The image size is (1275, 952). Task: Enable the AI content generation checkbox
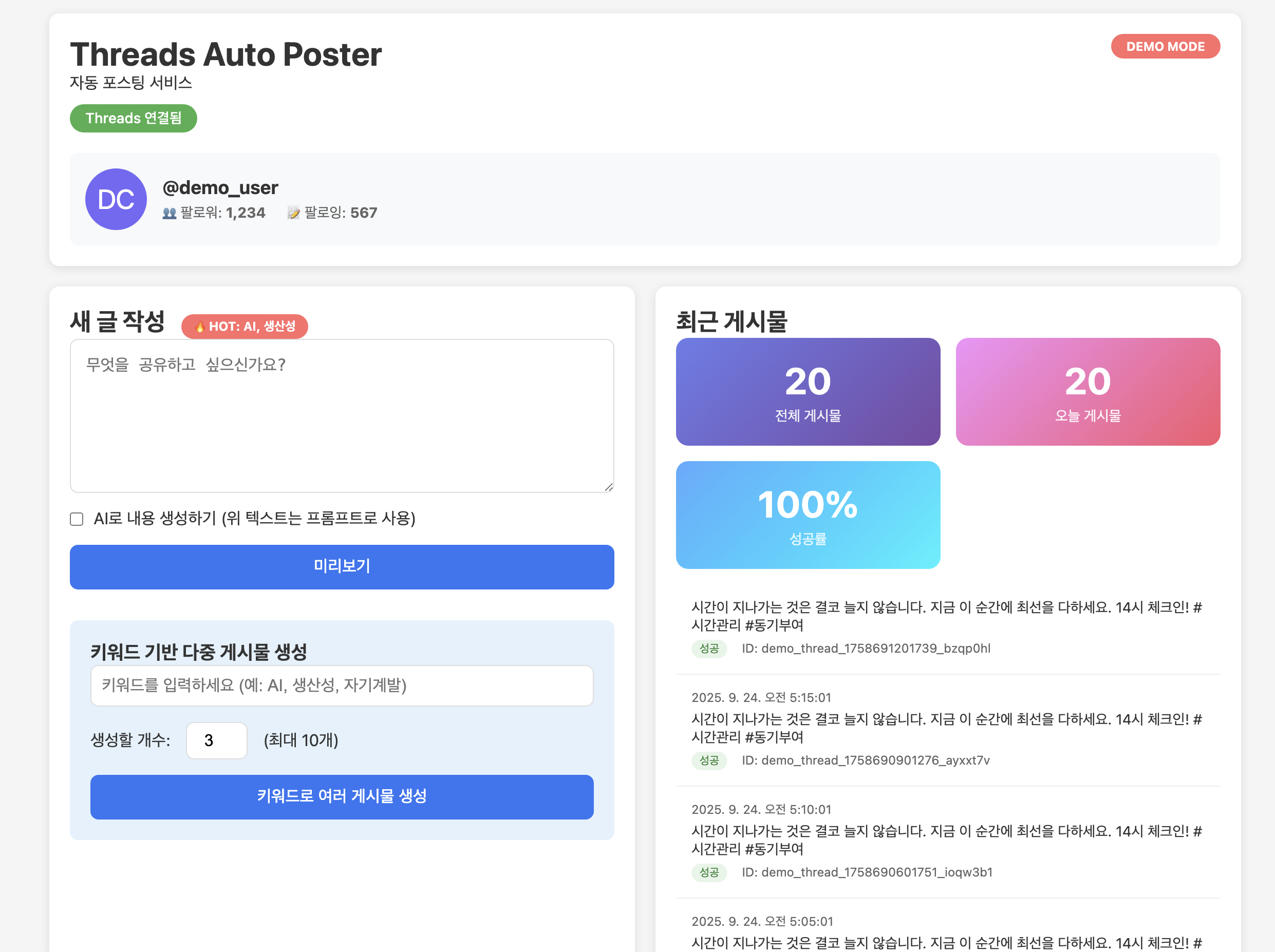pos(77,519)
